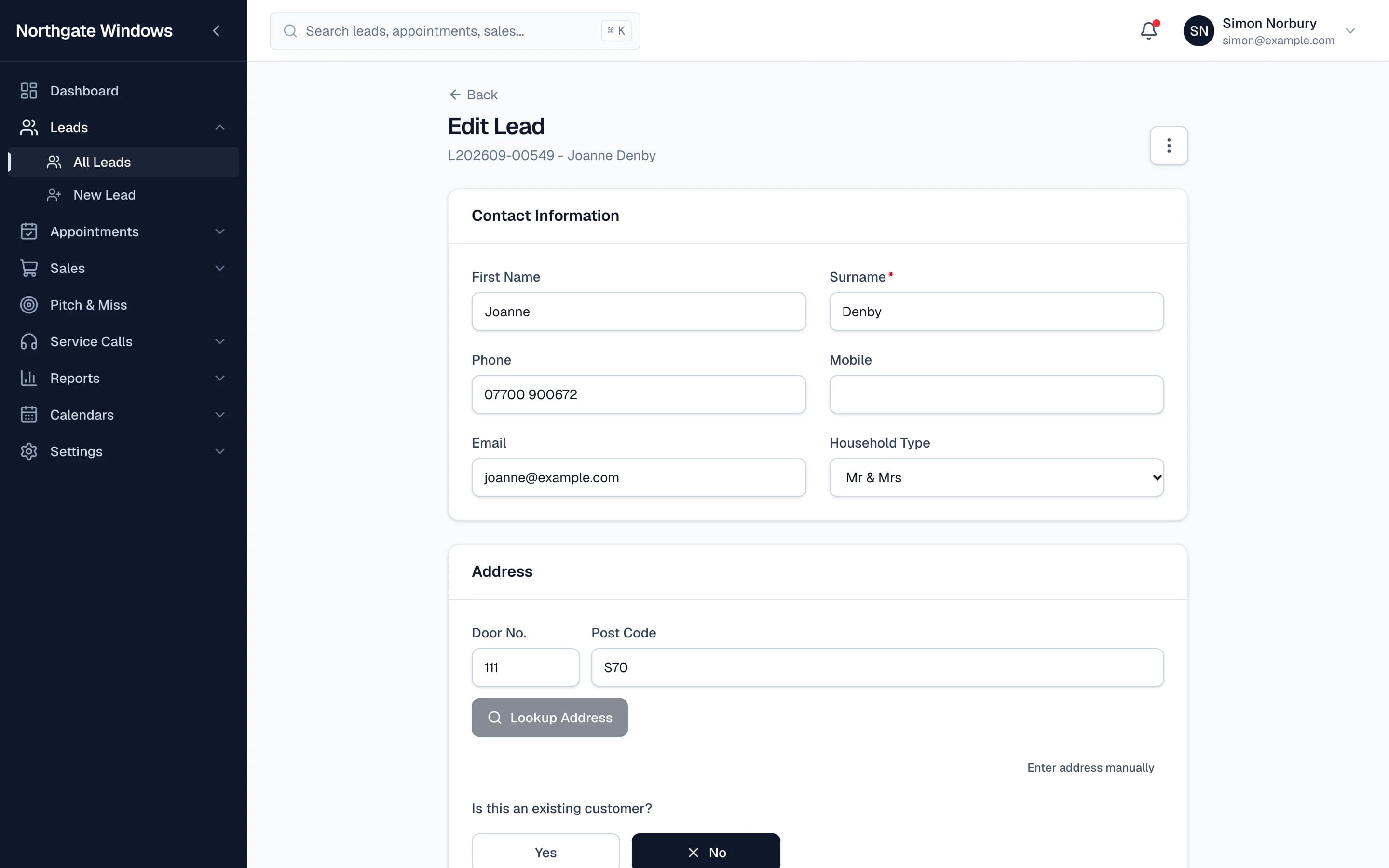Select No for existing customer
Viewport: 1389px width, 868px height.
click(706, 852)
